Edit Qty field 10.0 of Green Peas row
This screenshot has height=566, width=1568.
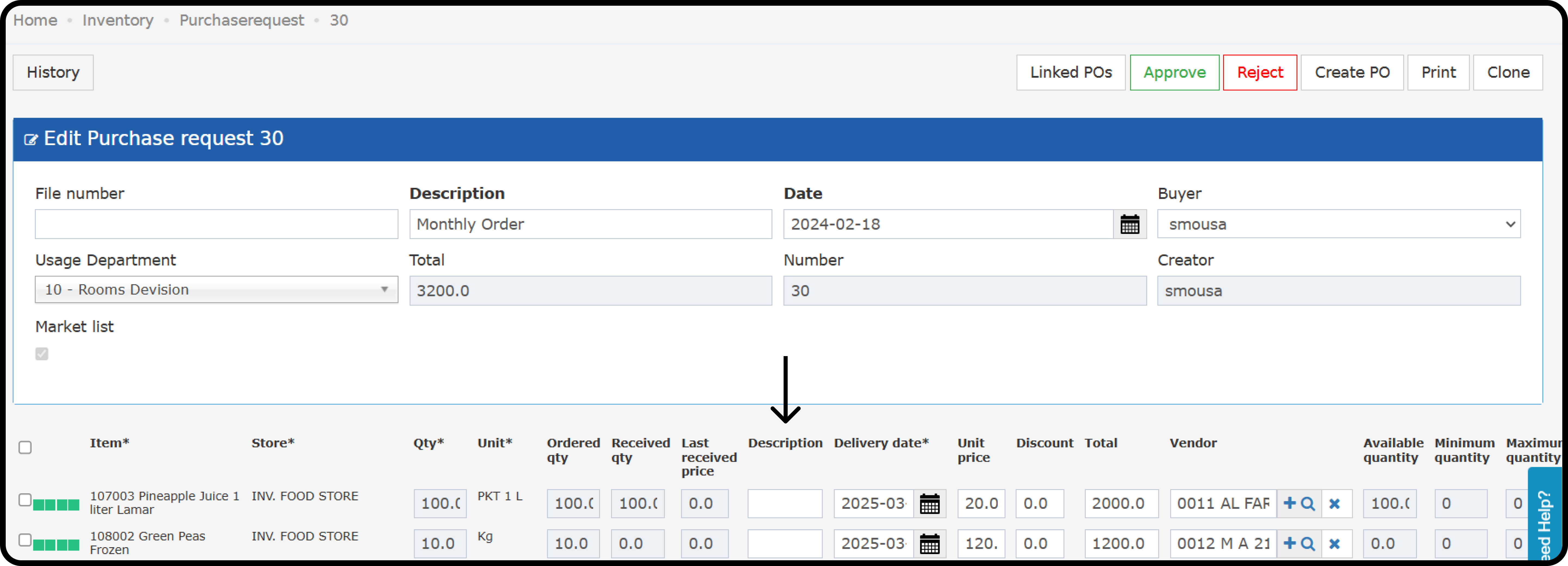[440, 543]
